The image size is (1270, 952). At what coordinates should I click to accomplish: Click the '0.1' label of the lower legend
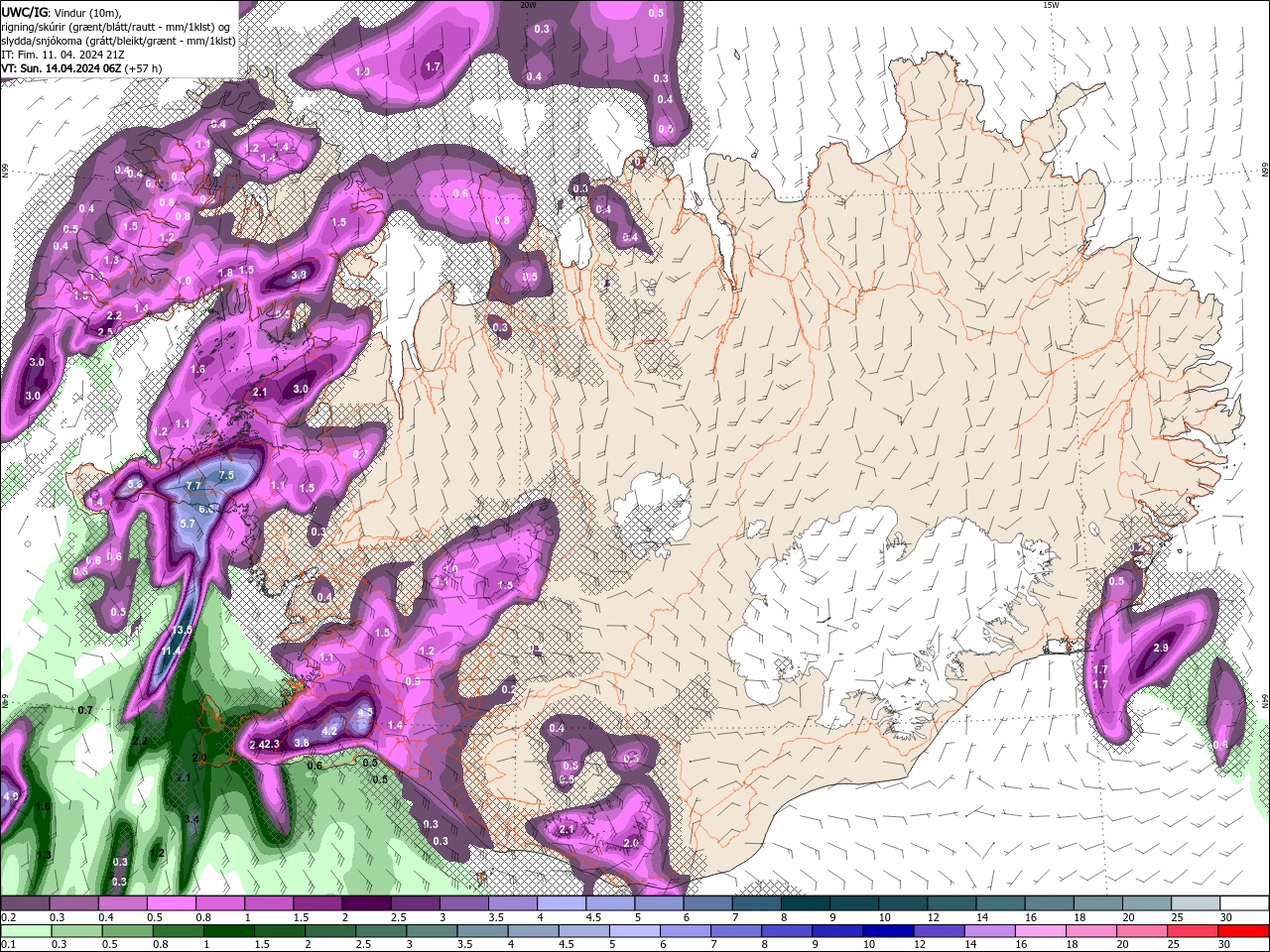[10, 945]
